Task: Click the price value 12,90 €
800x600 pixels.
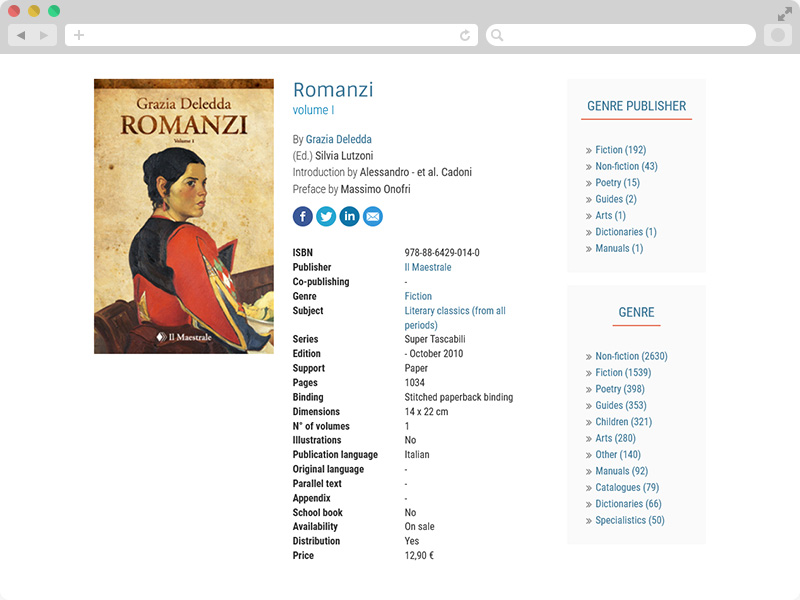Action: pos(419,556)
